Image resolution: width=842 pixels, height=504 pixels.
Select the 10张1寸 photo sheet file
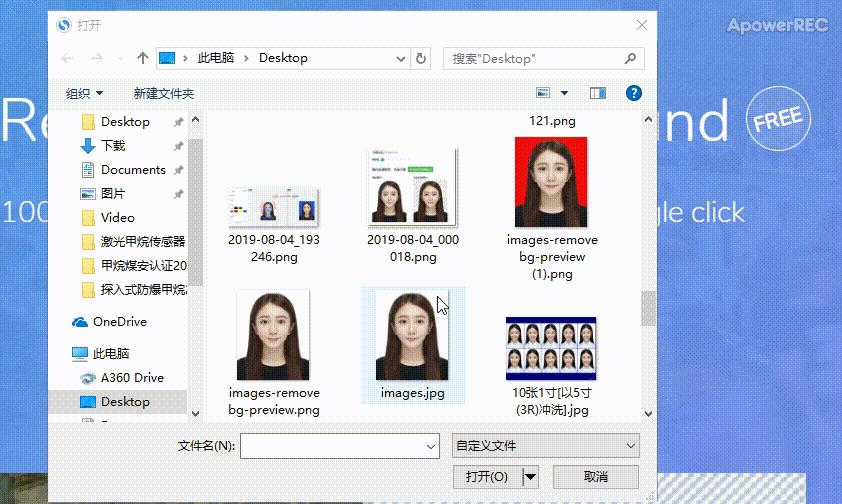coord(552,366)
